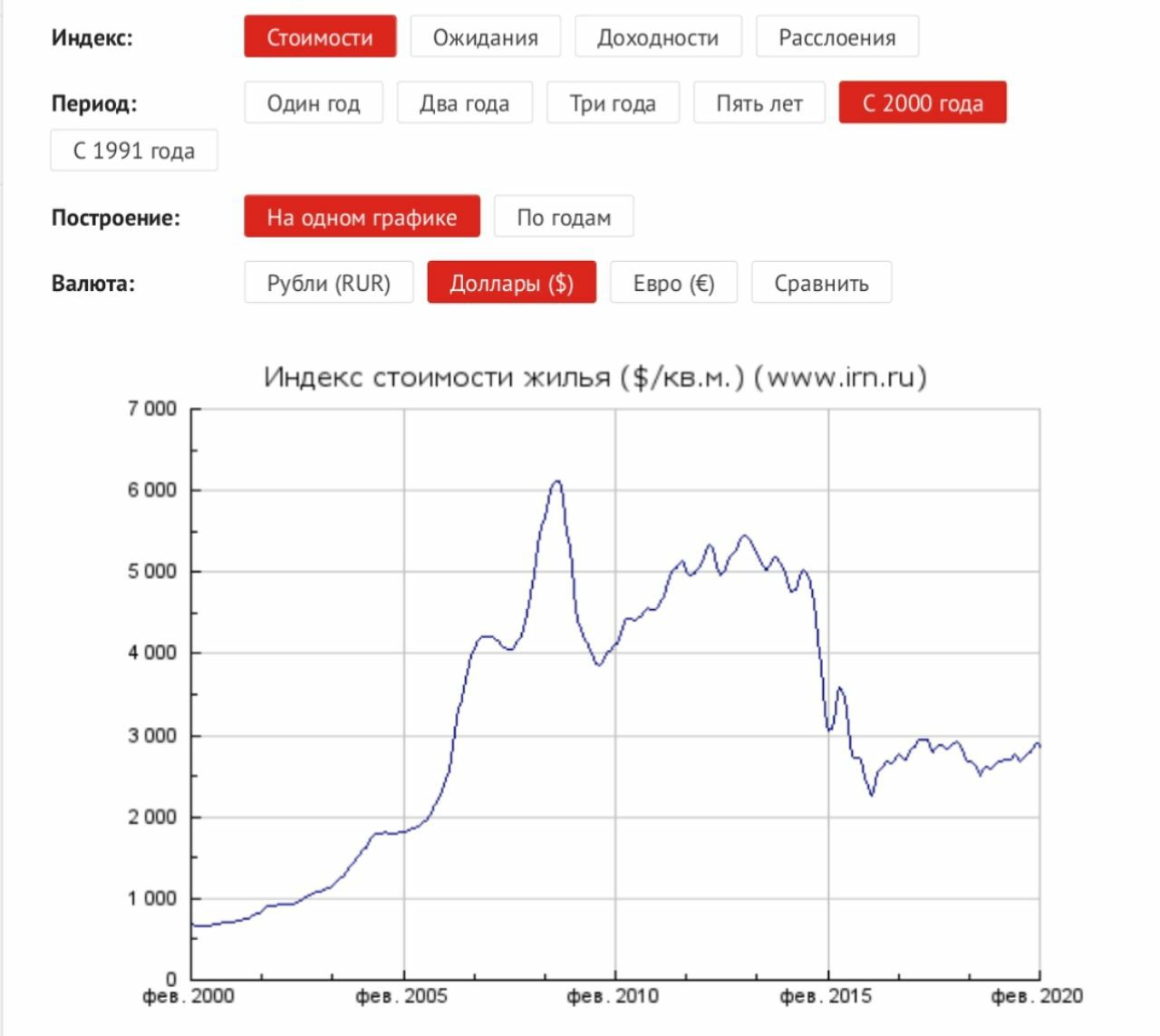The image size is (1160, 1036).
Task: Click the 2 000 y-axis label
Action: pos(152,817)
